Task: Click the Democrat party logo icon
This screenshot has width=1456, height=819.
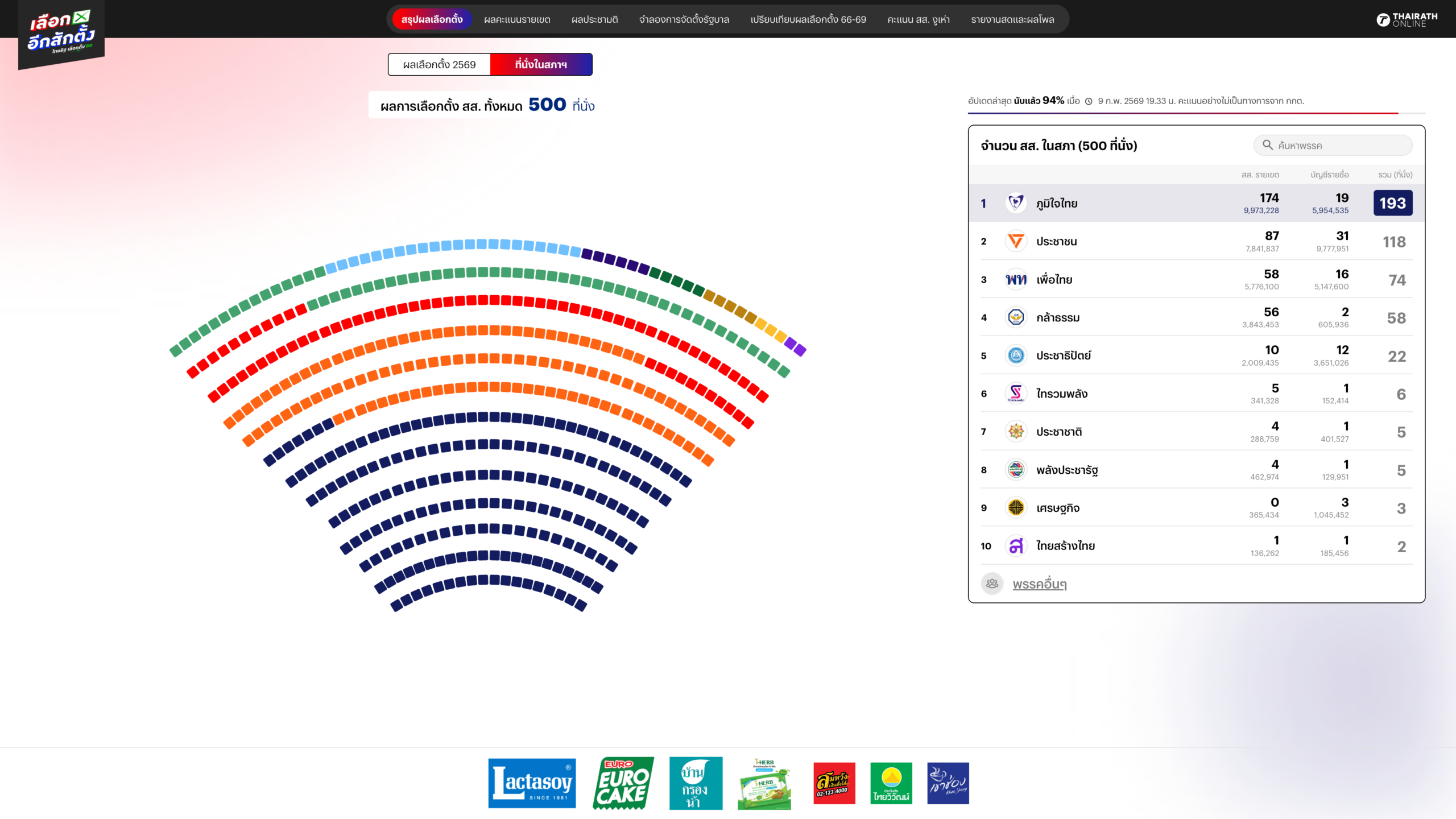Action: 1016,355
